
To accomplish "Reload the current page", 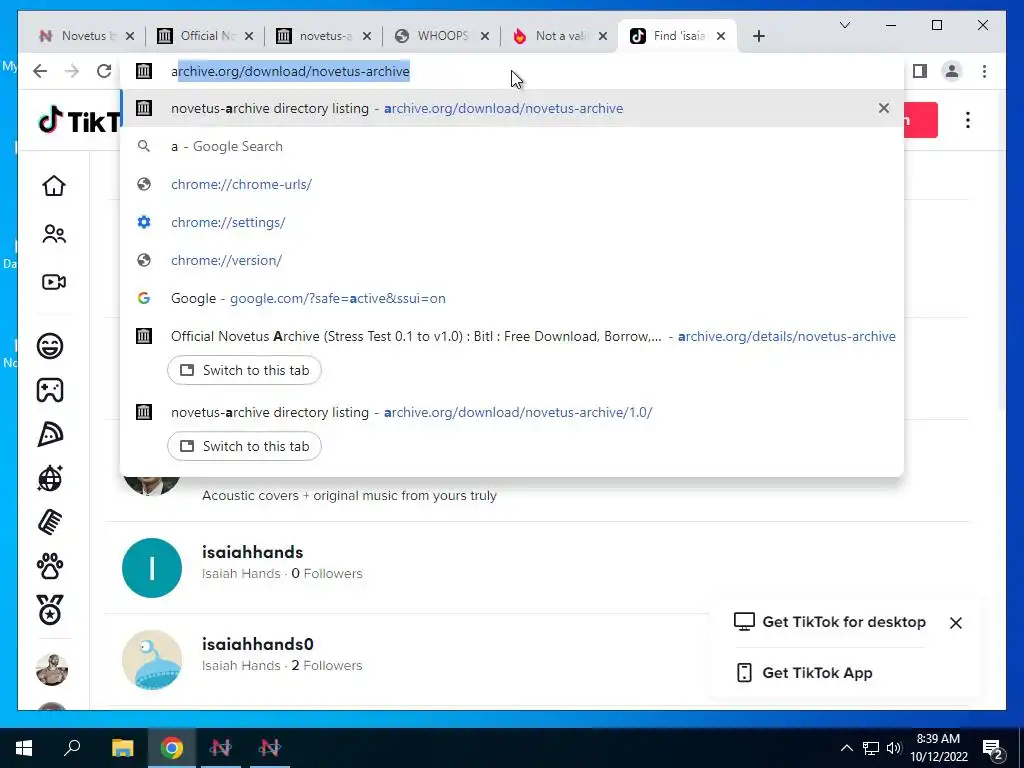I will tap(104, 71).
